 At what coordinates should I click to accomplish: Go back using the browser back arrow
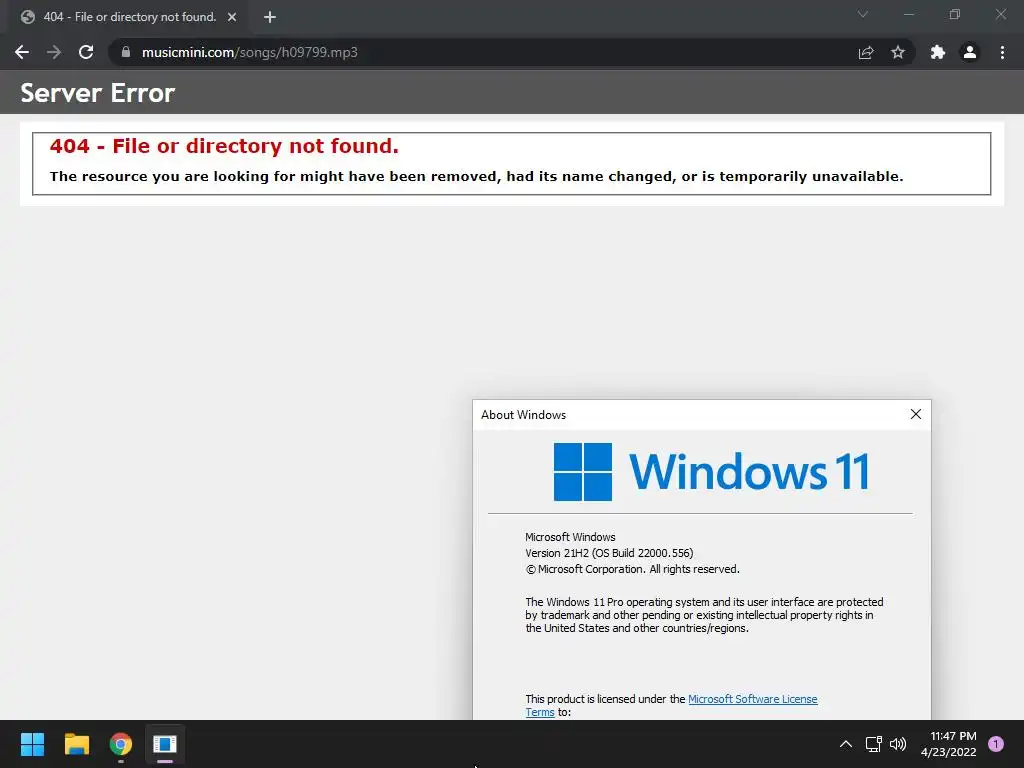tap(22, 52)
